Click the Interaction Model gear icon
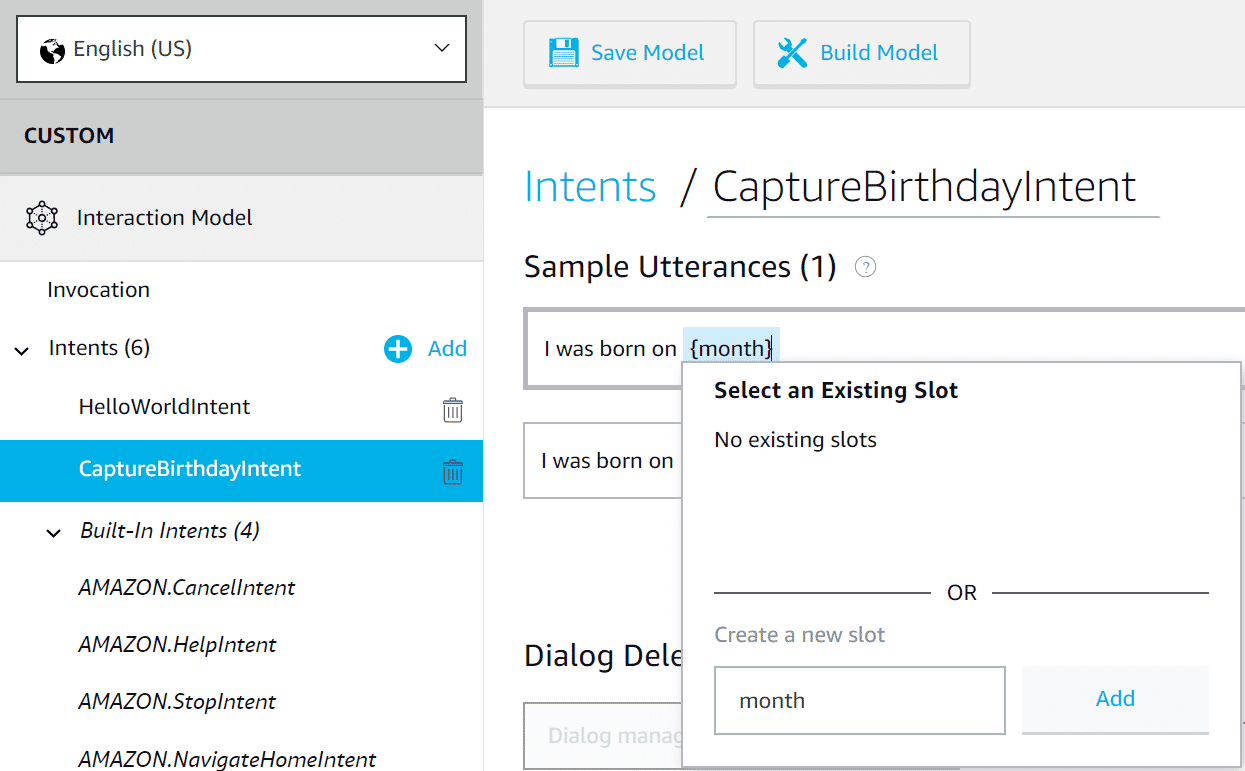This screenshot has width=1245, height=771. [40, 216]
